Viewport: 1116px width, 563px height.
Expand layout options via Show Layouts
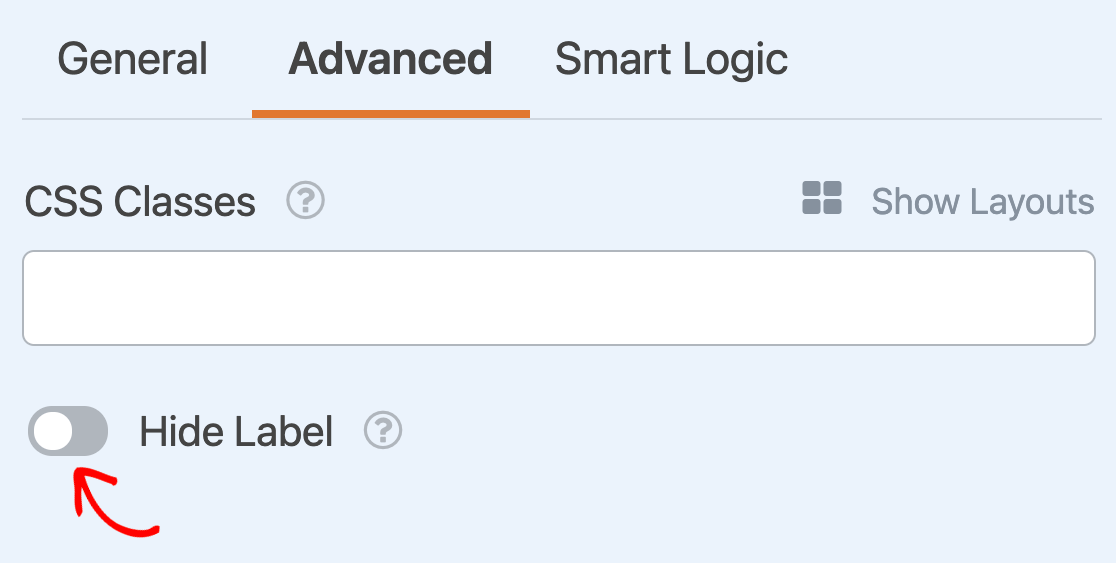coord(982,202)
